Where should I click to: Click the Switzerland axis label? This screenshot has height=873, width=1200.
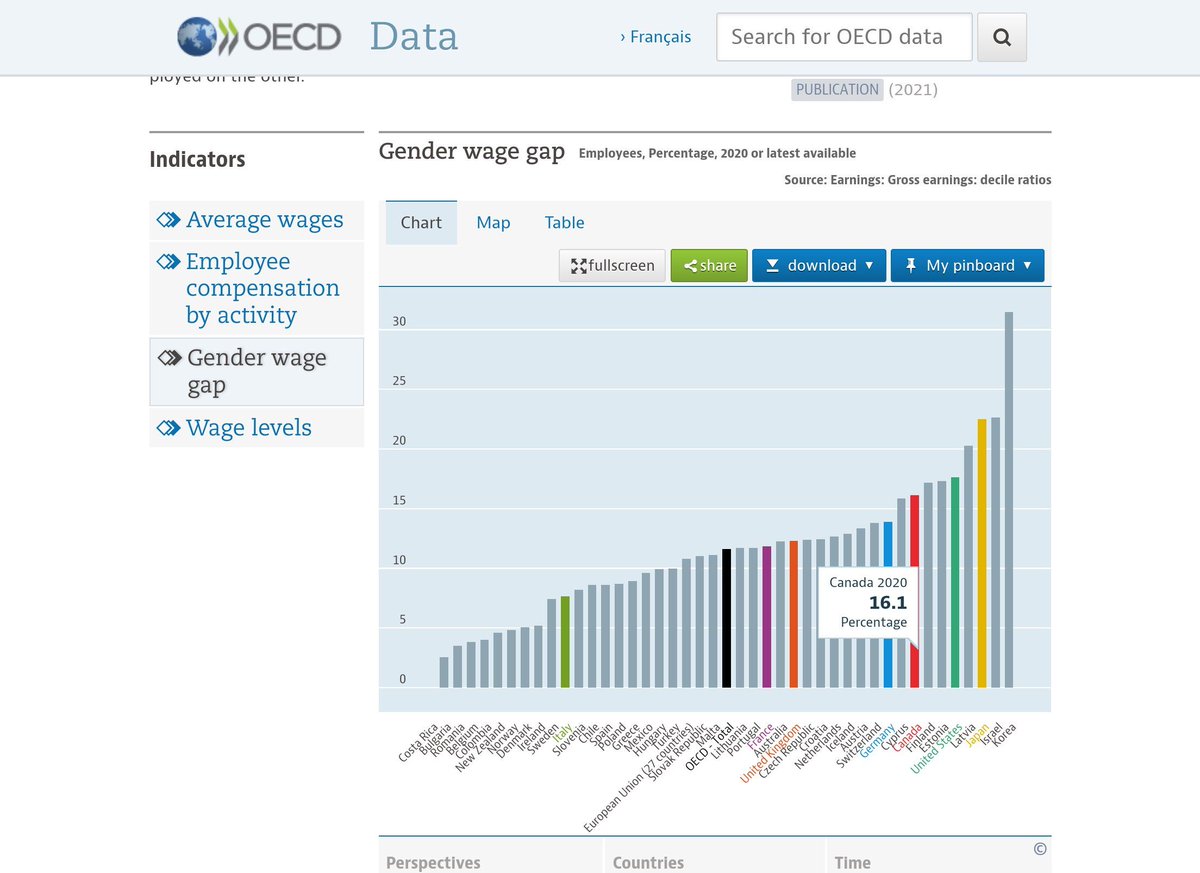click(x=860, y=744)
